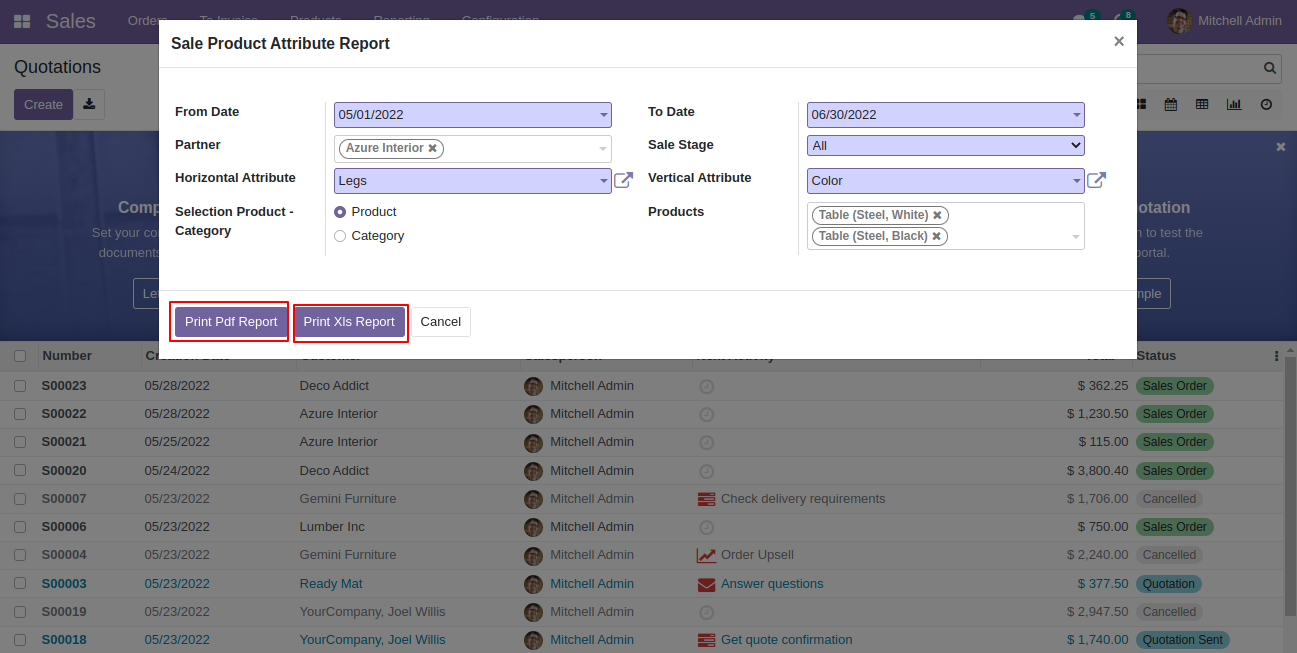
Task: Open the Sales app title menu
Action: pyautogui.click(x=71, y=21)
